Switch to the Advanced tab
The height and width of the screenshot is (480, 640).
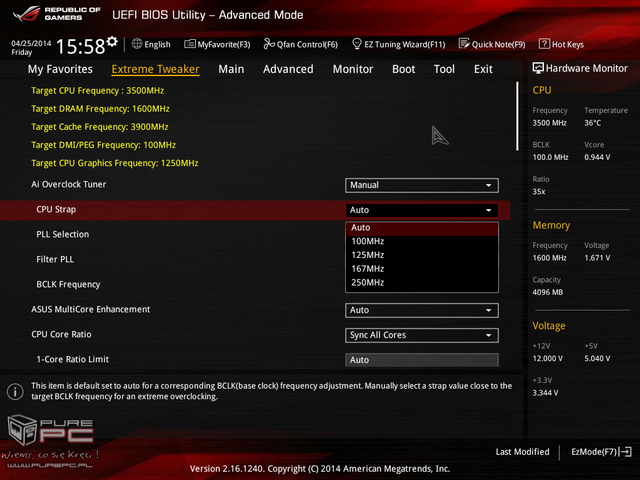point(288,69)
